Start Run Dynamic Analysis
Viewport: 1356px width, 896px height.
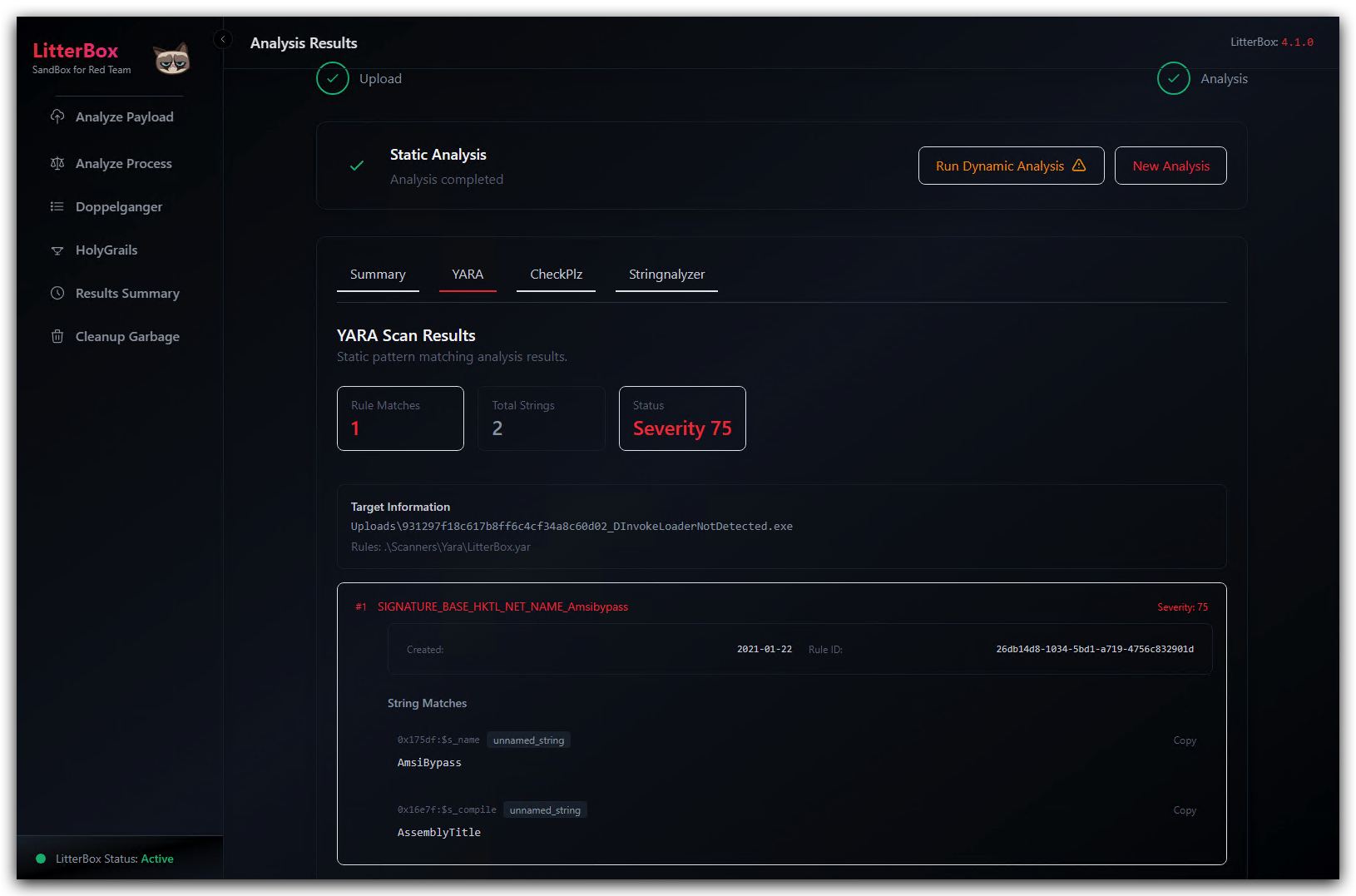tap(1011, 166)
